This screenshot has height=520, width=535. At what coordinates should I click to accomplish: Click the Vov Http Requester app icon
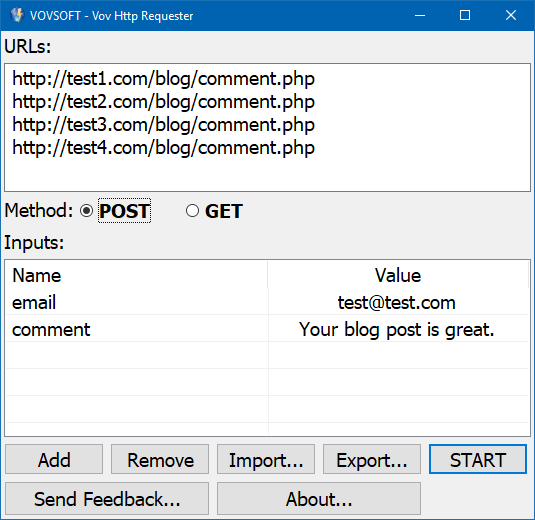tap(16, 15)
